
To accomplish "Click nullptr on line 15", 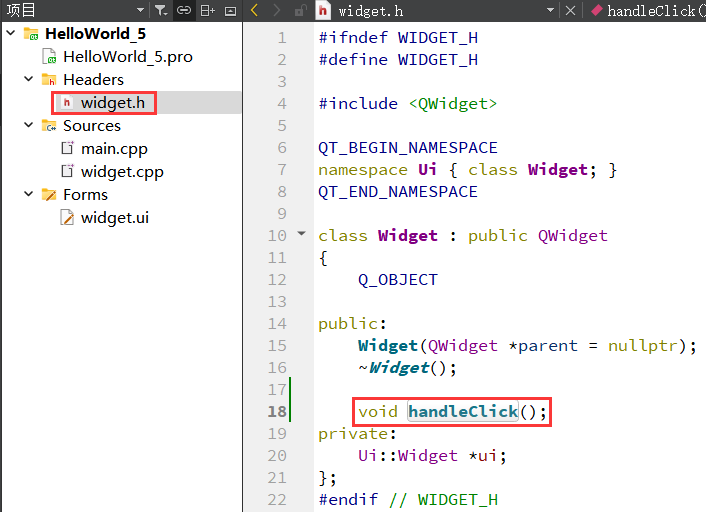I will pyautogui.click(x=643, y=346).
